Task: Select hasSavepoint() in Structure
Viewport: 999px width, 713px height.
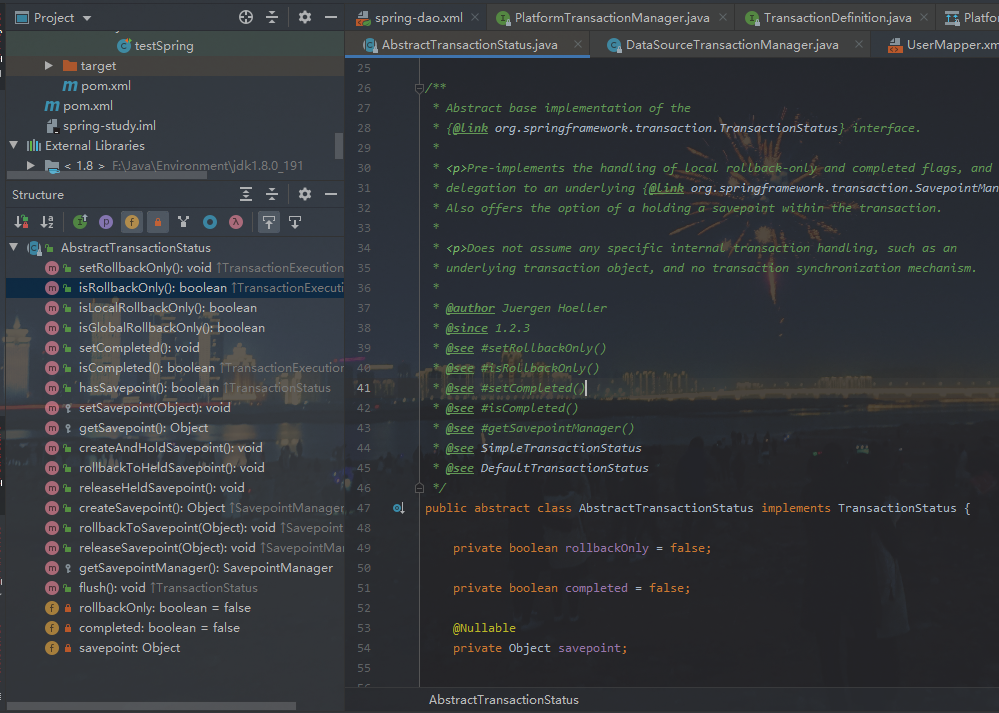Action: tap(148, 387)
